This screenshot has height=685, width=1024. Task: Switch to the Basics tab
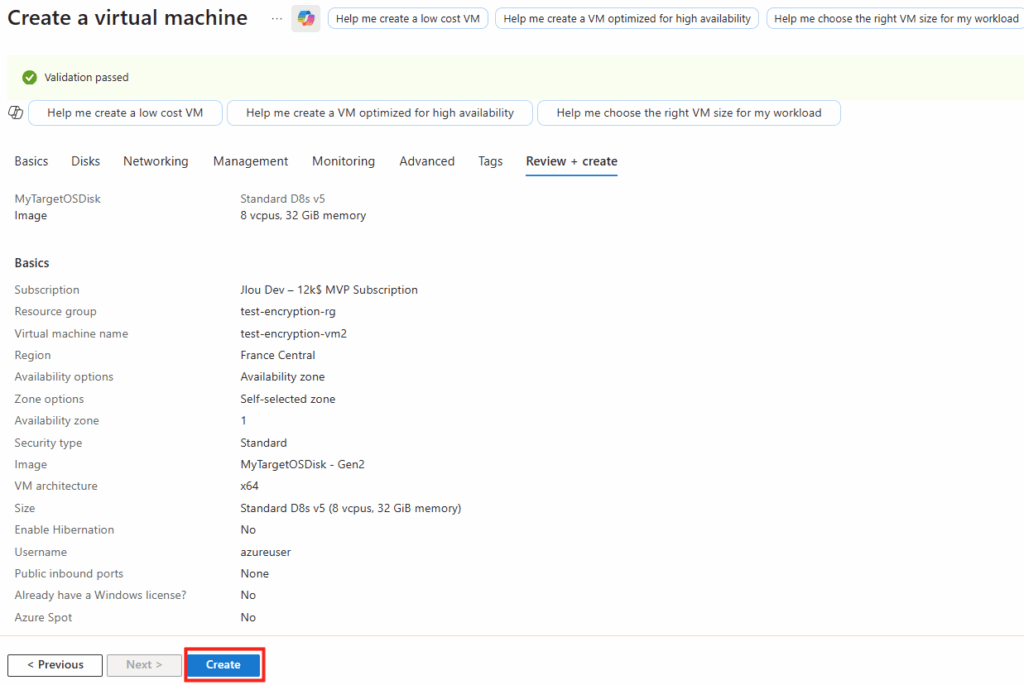coord(31,161)
